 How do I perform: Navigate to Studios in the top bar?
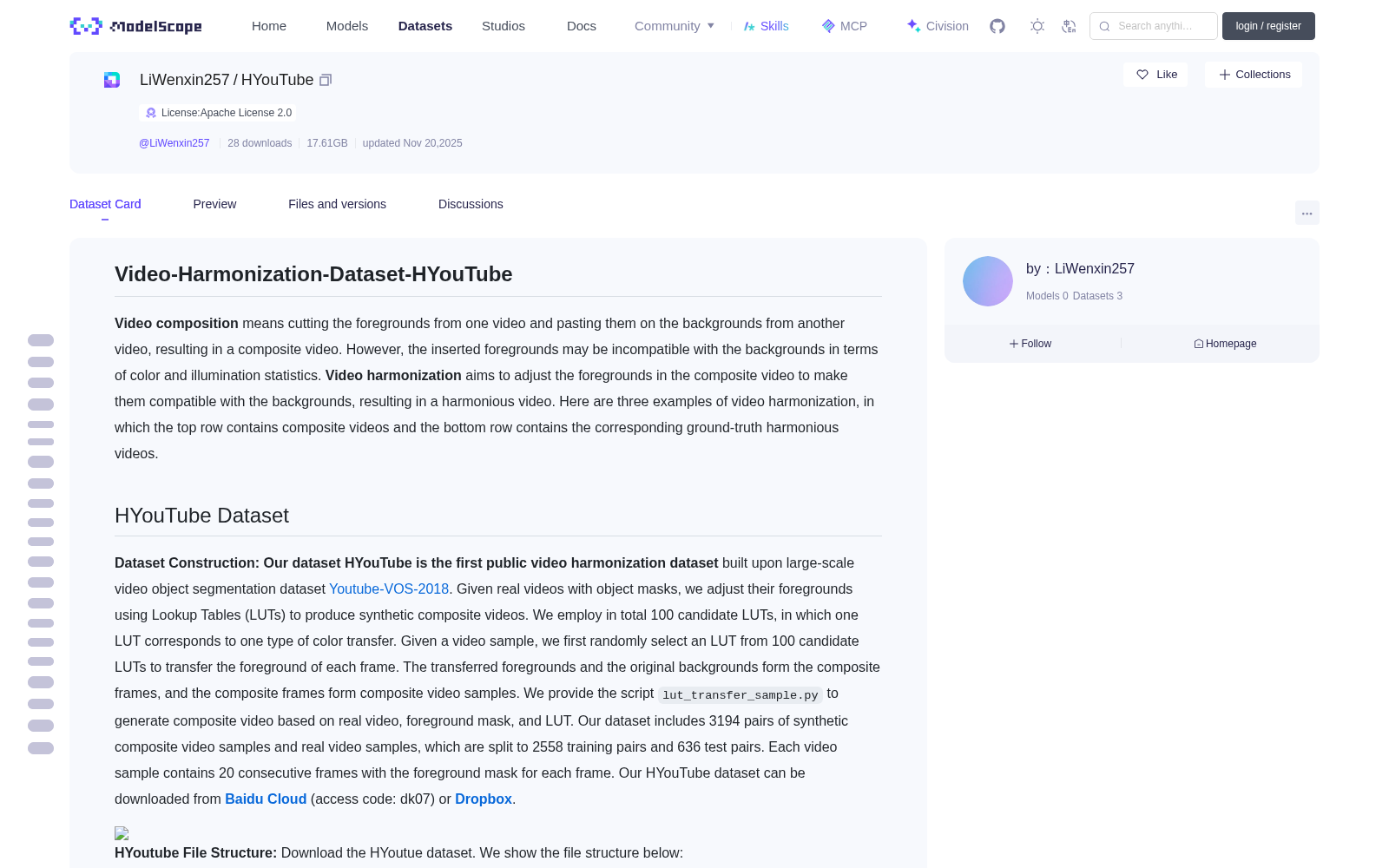[504, 26]
